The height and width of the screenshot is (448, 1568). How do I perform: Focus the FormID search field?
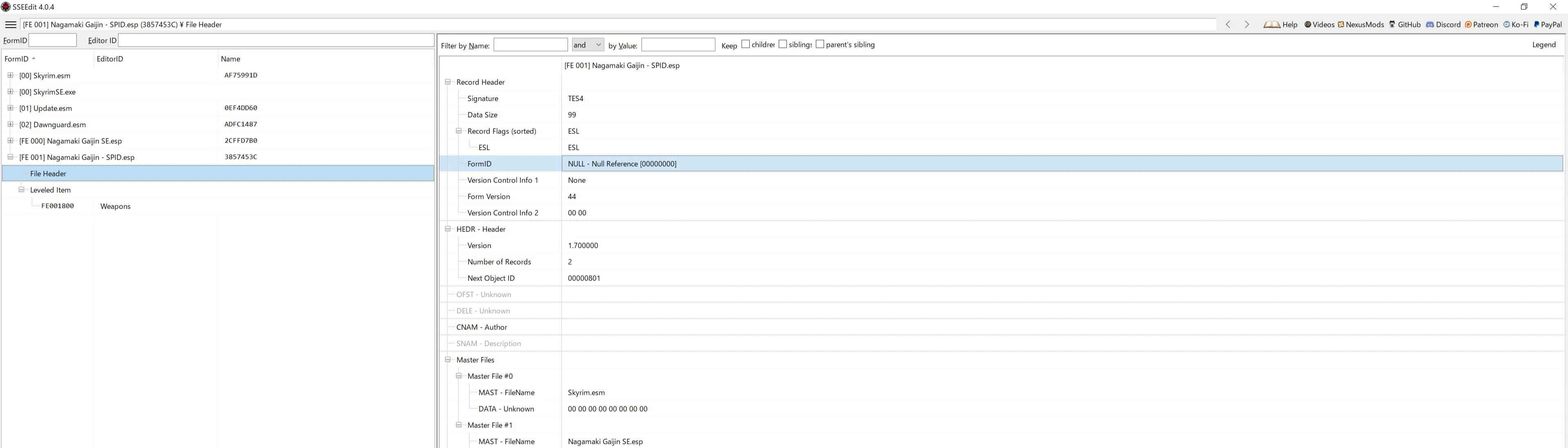[x=52, y=40]
